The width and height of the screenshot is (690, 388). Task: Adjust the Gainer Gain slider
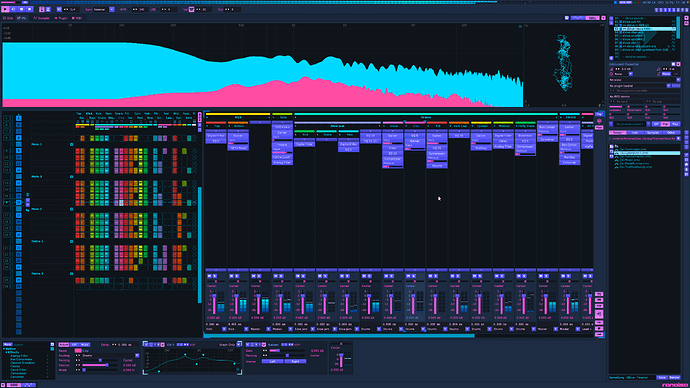click(x=287, y=351)
